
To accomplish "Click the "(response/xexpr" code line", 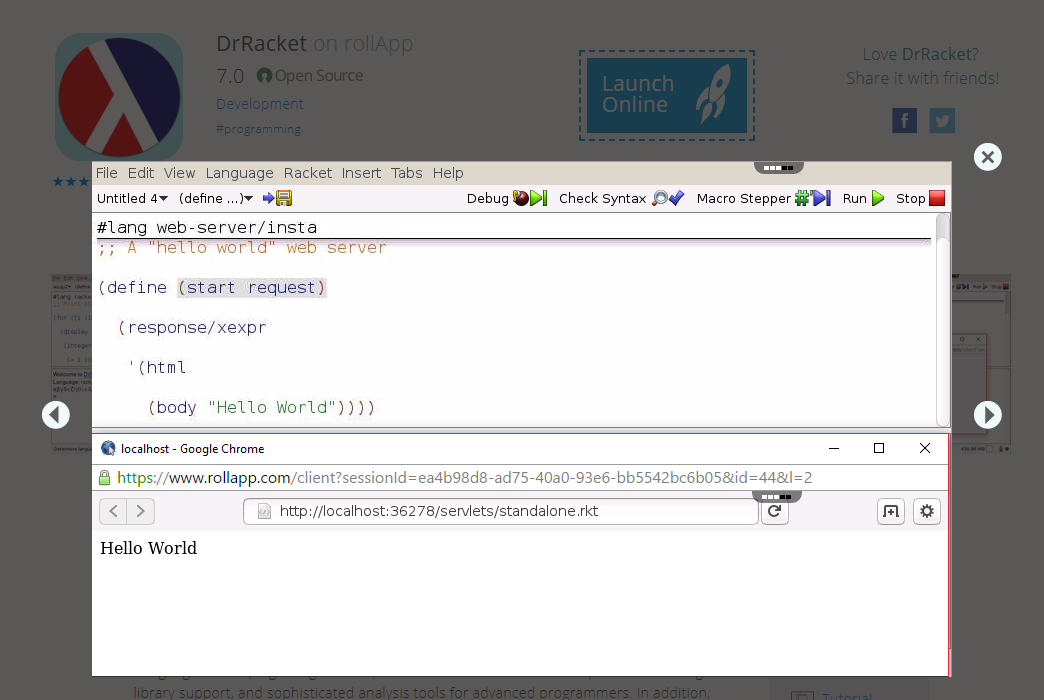I will pyautogui.click(x=192, y=328).
